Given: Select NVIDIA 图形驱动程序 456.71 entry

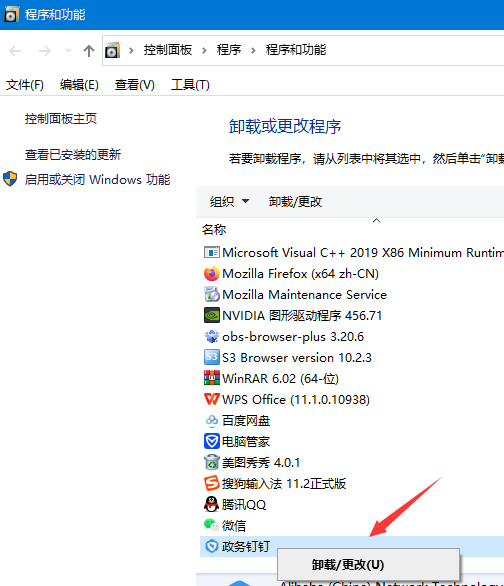Looking at the screenshot, I should coord(302,315).
